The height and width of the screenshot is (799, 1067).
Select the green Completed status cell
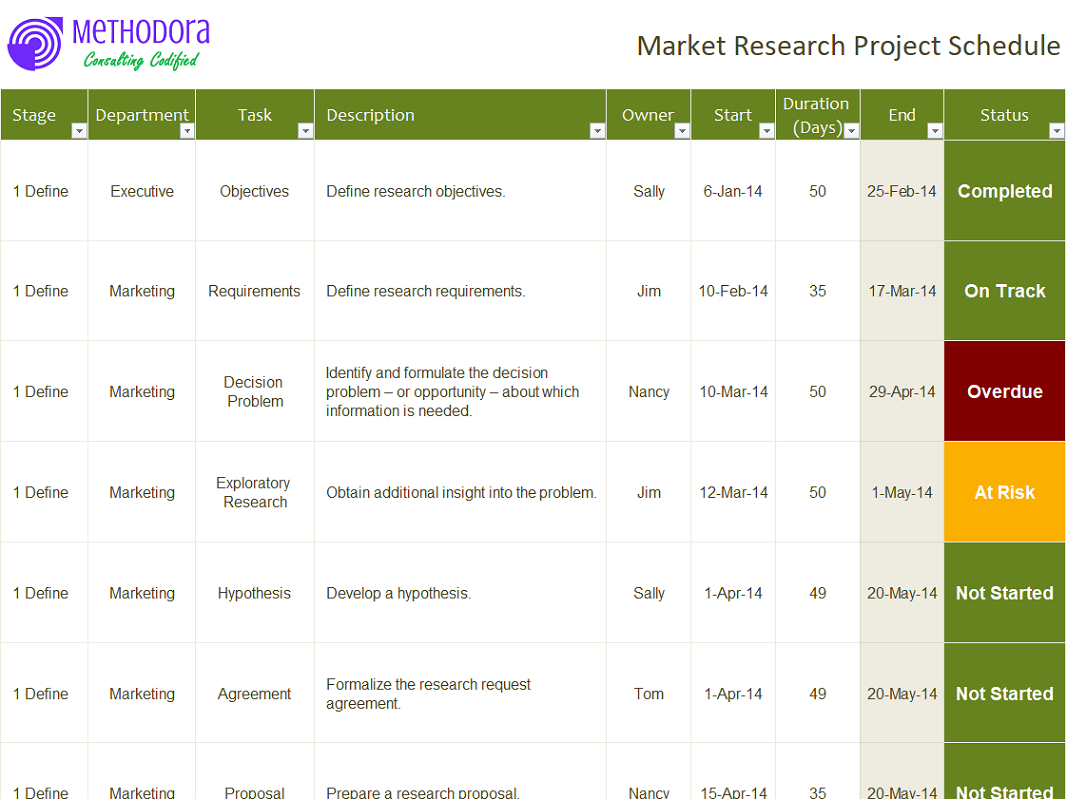[1004, 191]
